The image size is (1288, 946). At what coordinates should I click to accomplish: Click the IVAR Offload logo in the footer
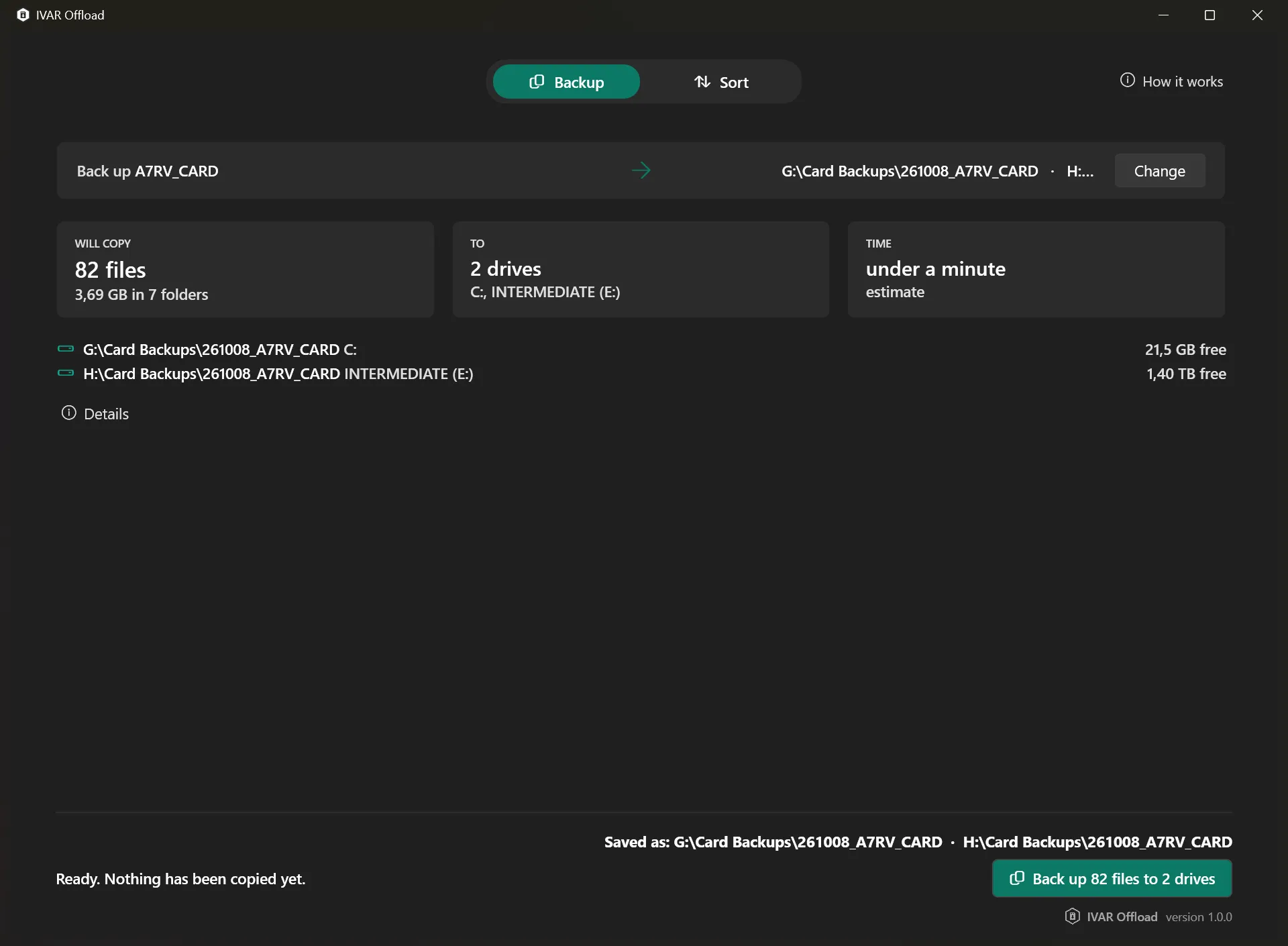tap(1073, 916)
